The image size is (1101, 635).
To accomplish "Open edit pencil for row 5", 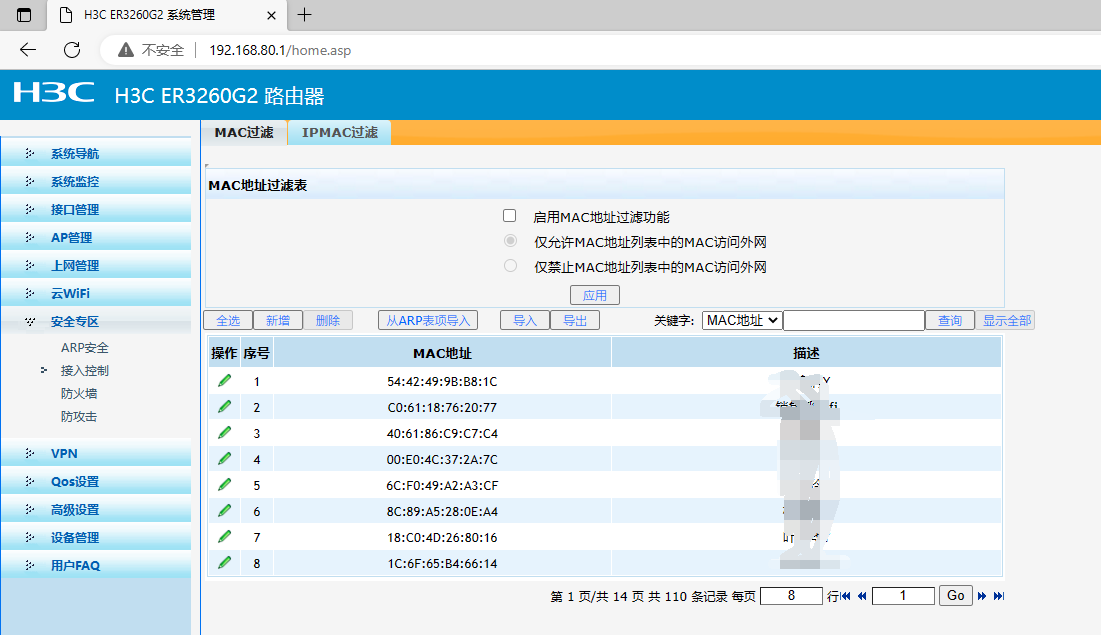I will 225,485.
